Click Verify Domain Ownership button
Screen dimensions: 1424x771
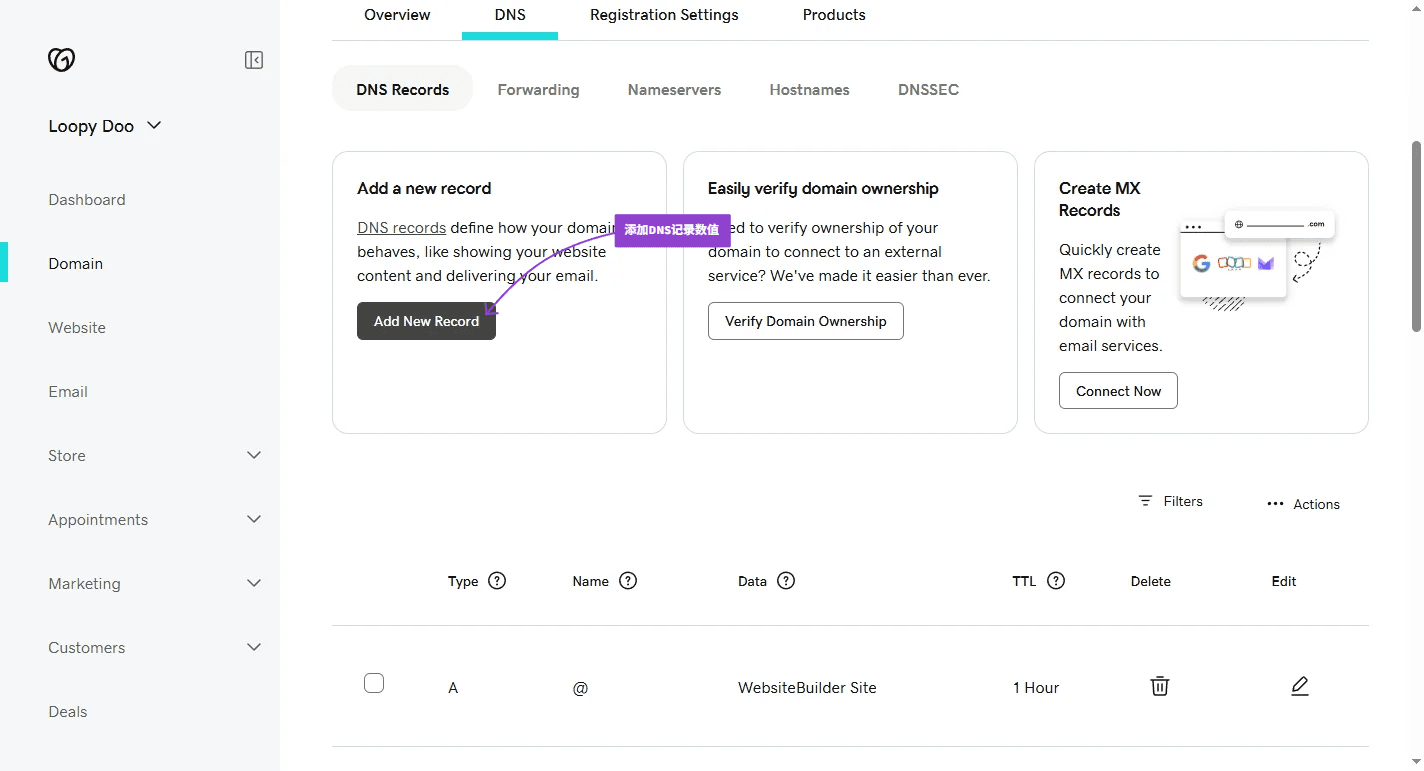(x=805, y=321)
